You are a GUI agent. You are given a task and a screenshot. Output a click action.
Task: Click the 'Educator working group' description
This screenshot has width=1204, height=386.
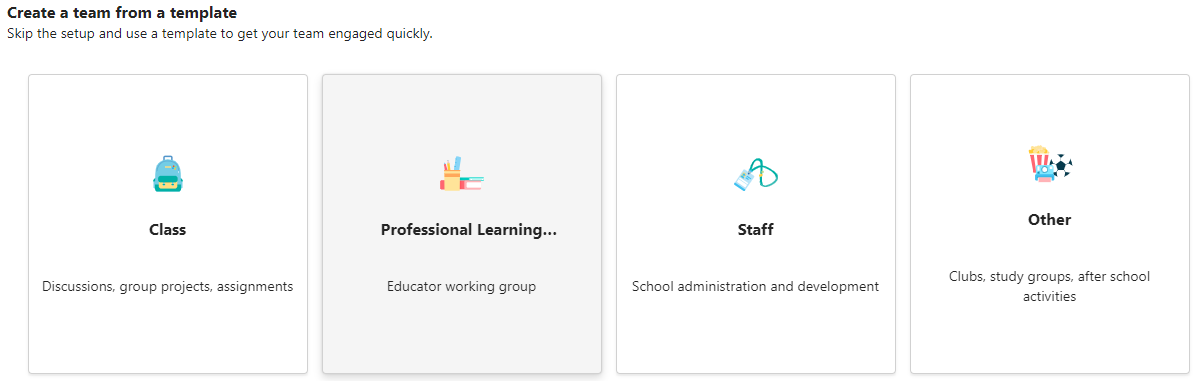(x=461, y=287)
